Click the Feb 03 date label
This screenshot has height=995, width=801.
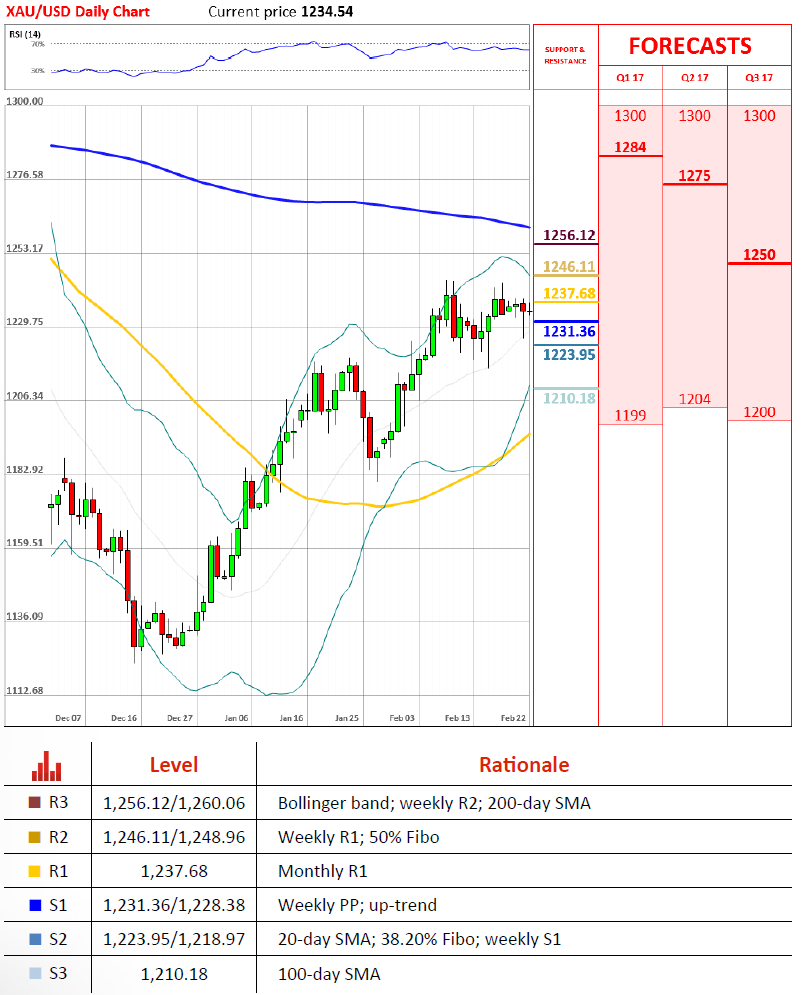click(402, 718)
